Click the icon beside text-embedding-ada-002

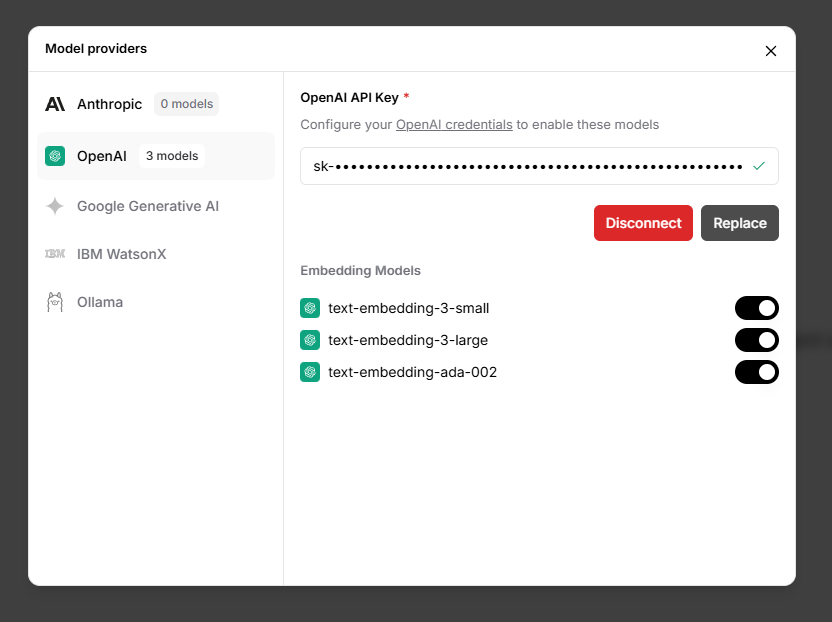[x=310, y=372]
